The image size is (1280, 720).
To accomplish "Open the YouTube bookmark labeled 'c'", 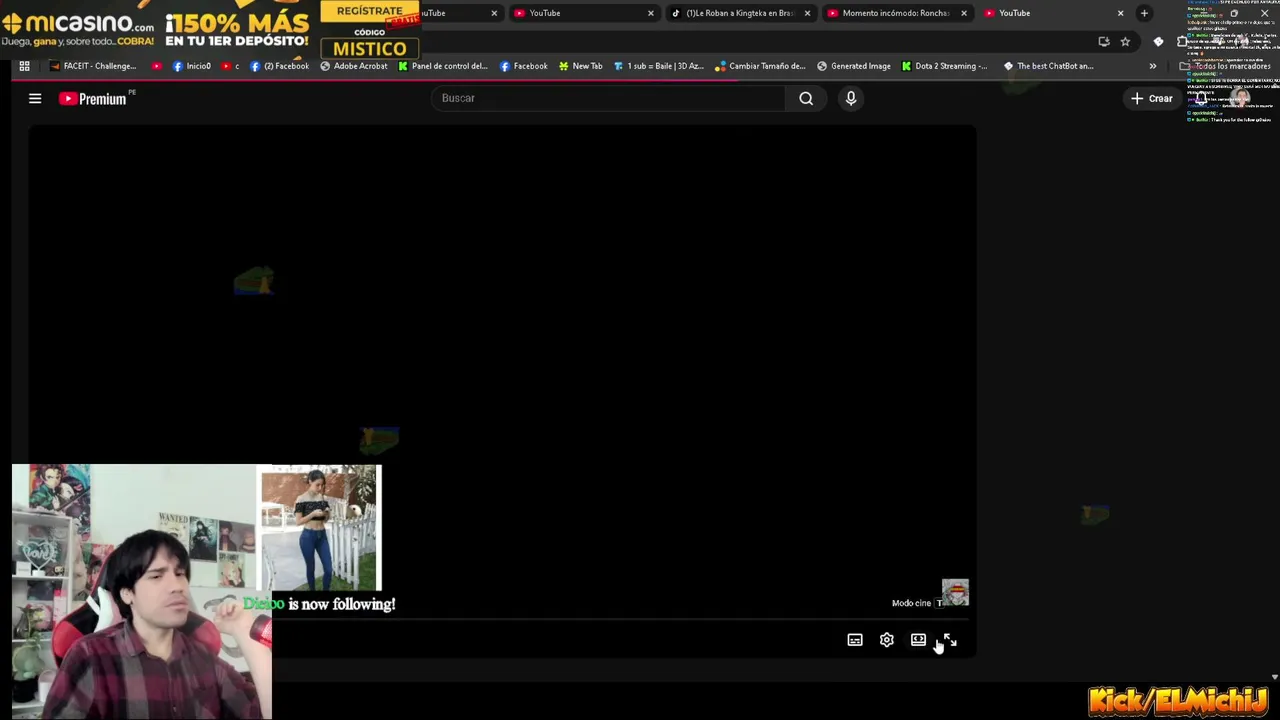I will click(231, 66).
